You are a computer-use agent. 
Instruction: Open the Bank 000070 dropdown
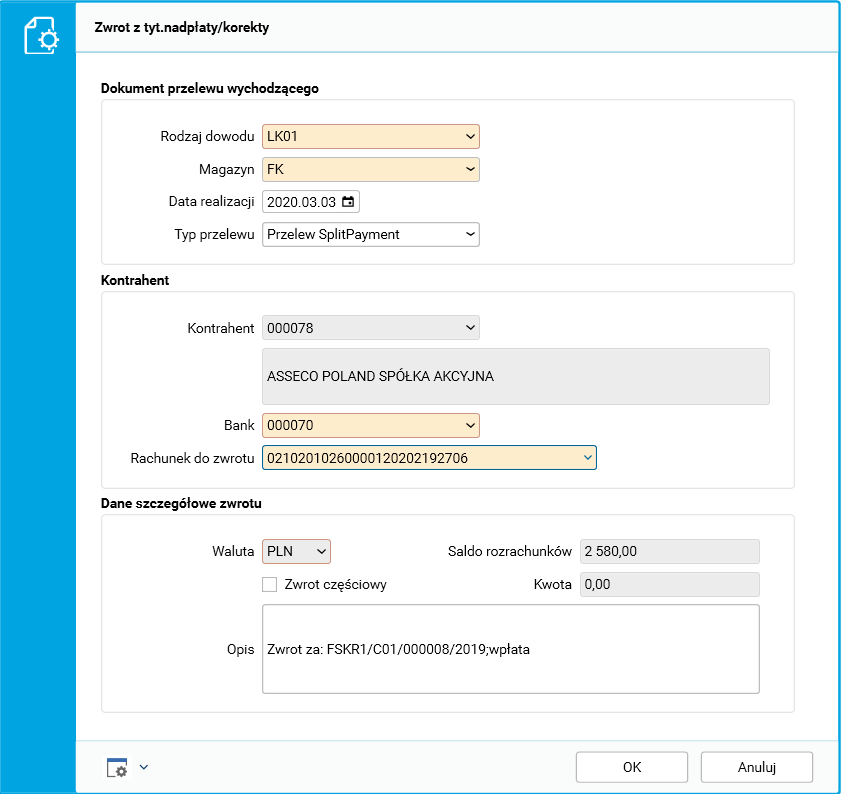coord(470,425)
